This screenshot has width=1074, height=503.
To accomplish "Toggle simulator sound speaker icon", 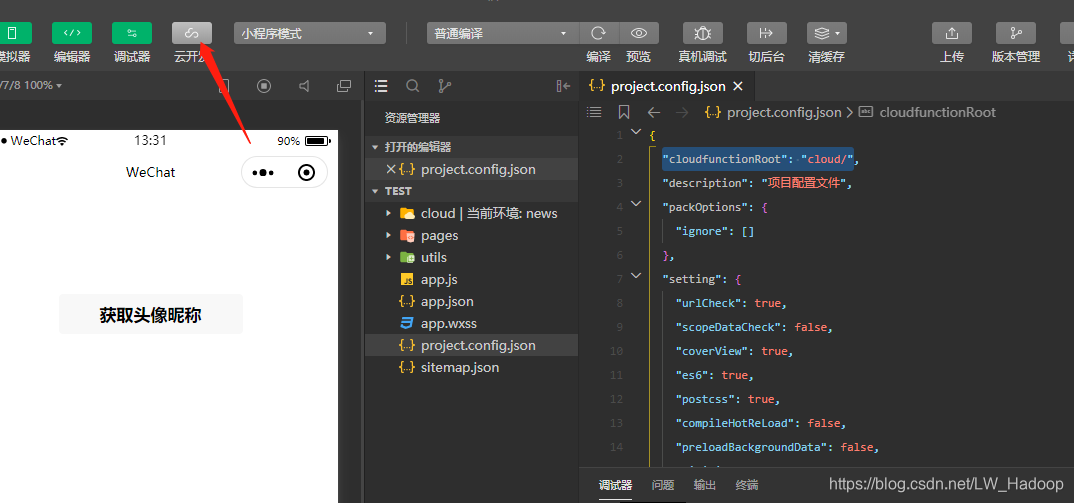I will tap(304, 86).
